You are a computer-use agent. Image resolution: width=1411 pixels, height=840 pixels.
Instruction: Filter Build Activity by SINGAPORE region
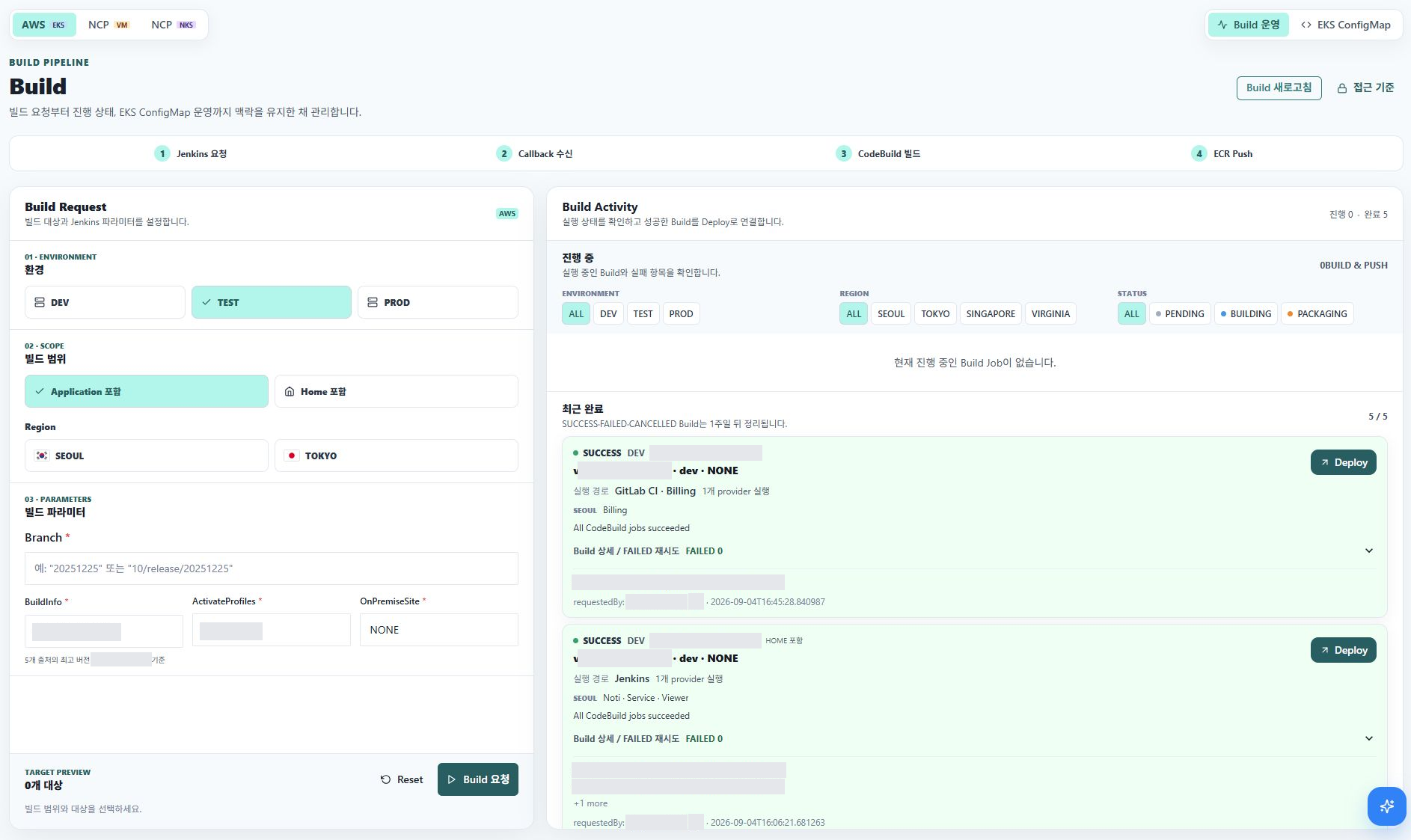click(x=991, y=313)
